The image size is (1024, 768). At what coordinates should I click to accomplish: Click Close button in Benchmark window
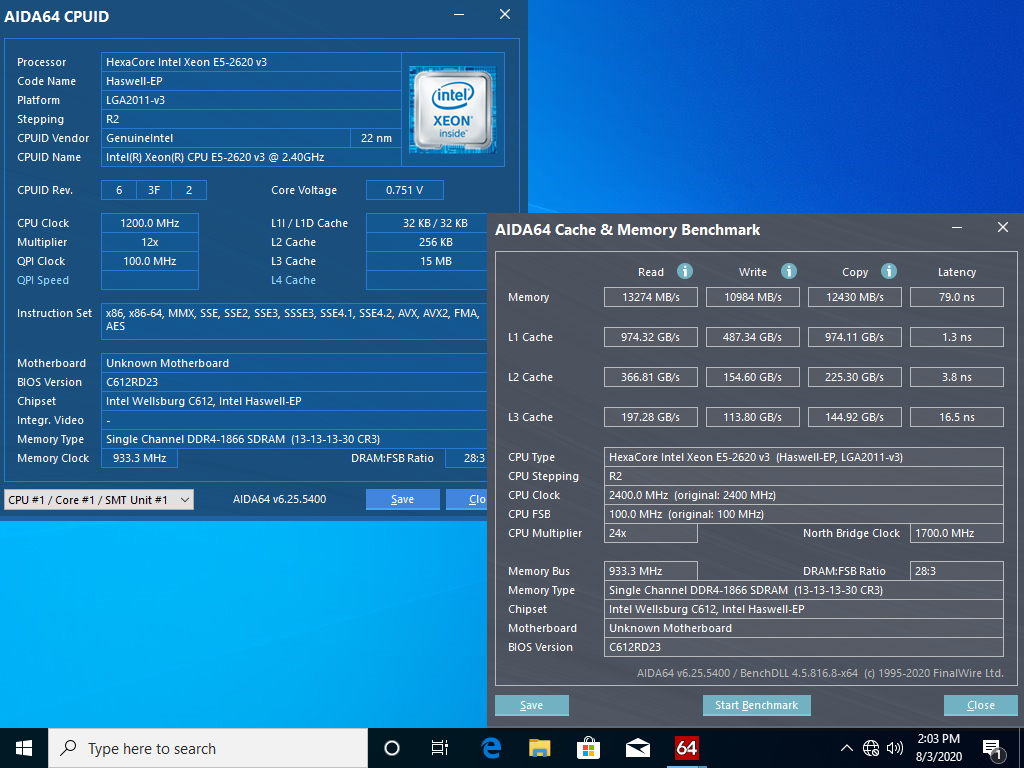point(980,705)
